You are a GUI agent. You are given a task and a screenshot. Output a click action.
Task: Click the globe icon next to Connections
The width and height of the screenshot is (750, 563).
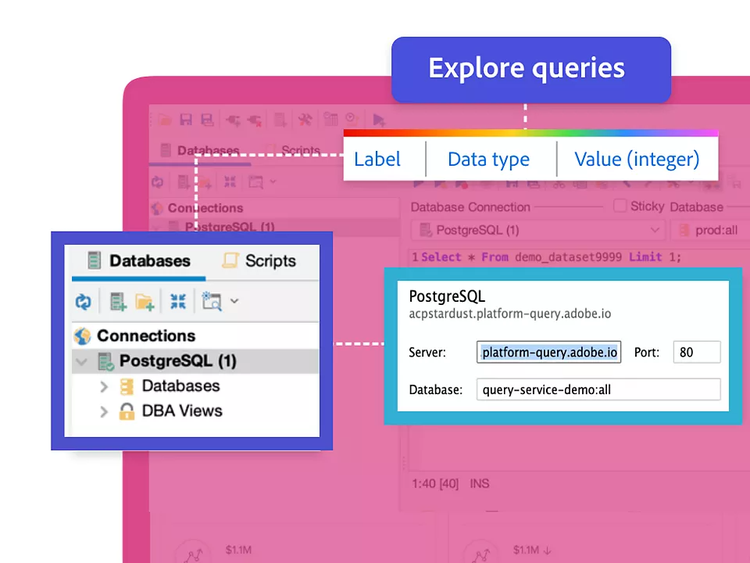(82, 336)
